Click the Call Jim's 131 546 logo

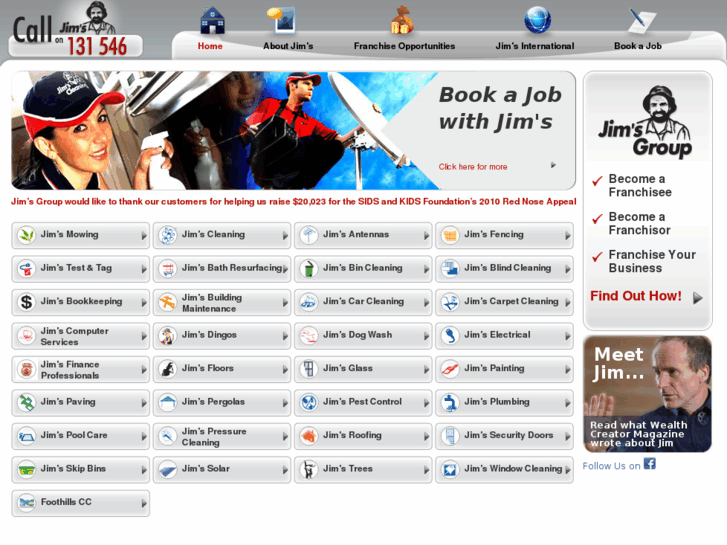tap(76, 31)
